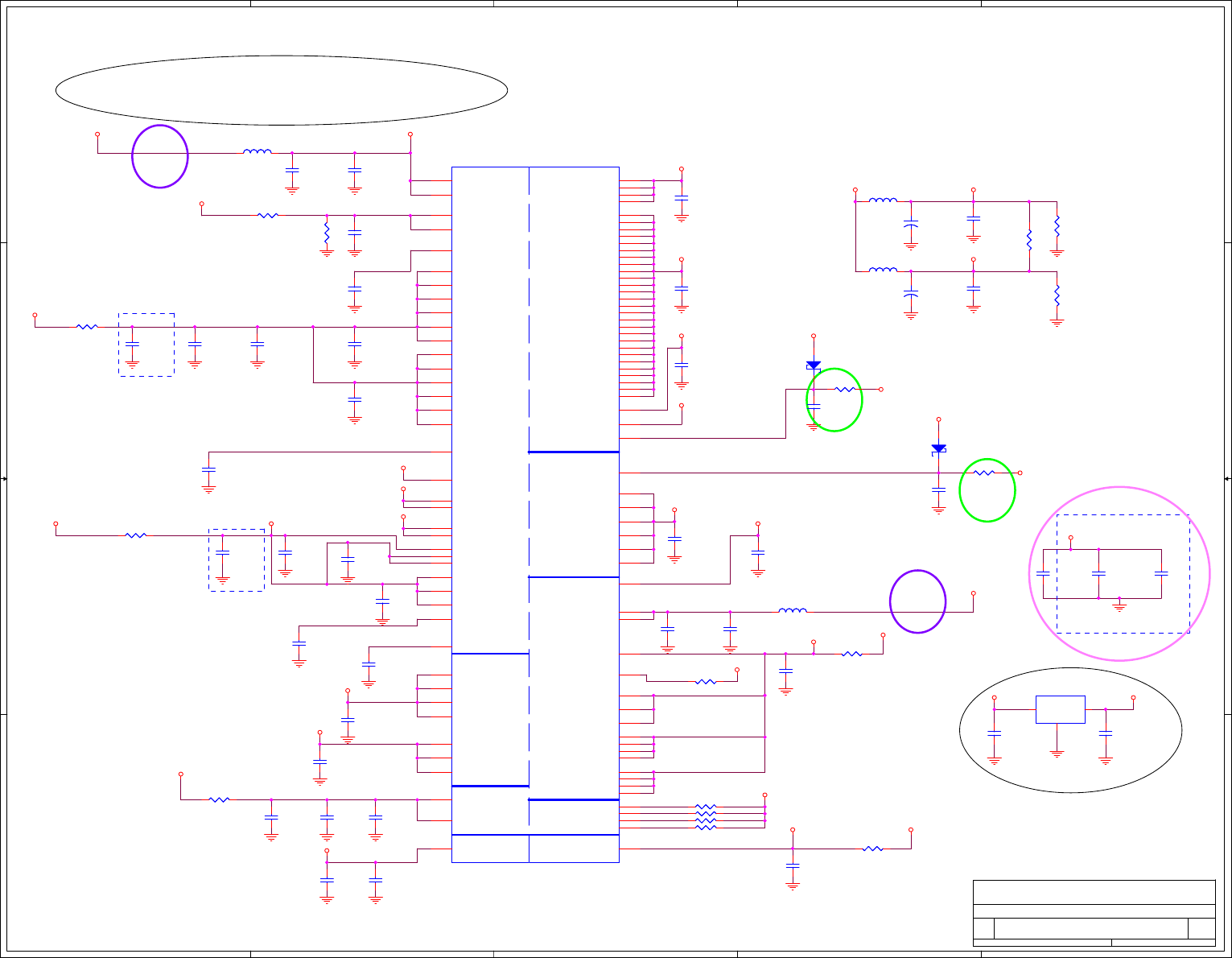Click the inductor left of the lower purple circle
The image size is (1232, 958).
(x=793, y=610)
